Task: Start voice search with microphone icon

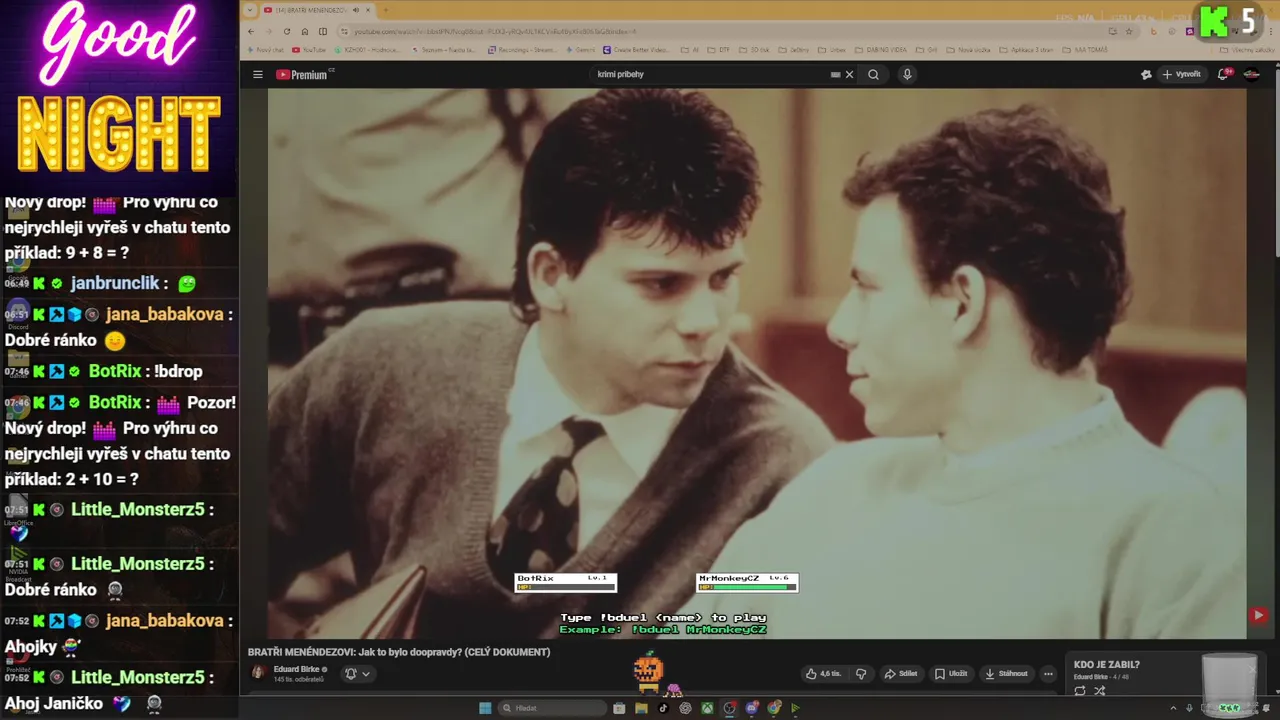Action: (x=907, y=74)
